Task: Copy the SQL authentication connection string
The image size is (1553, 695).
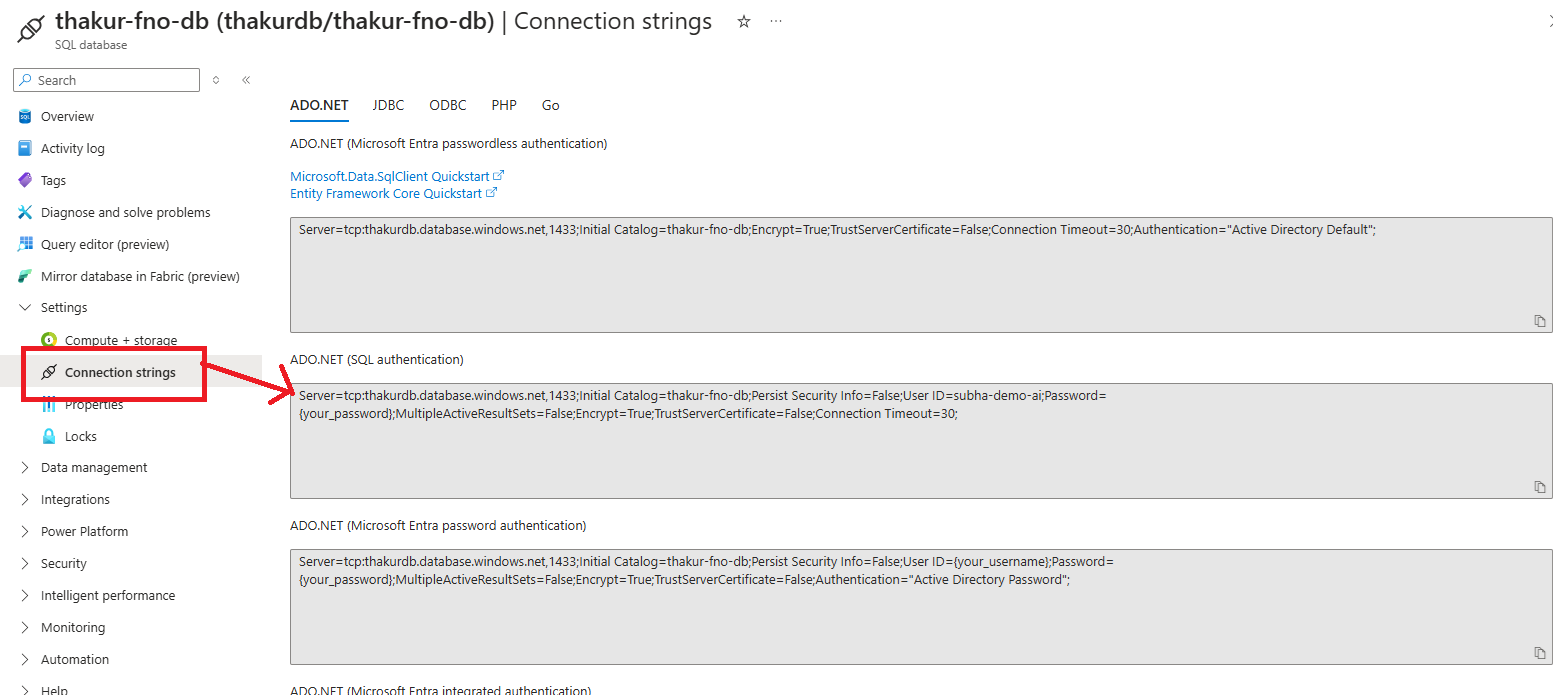Action: [x=1540, y=487]
